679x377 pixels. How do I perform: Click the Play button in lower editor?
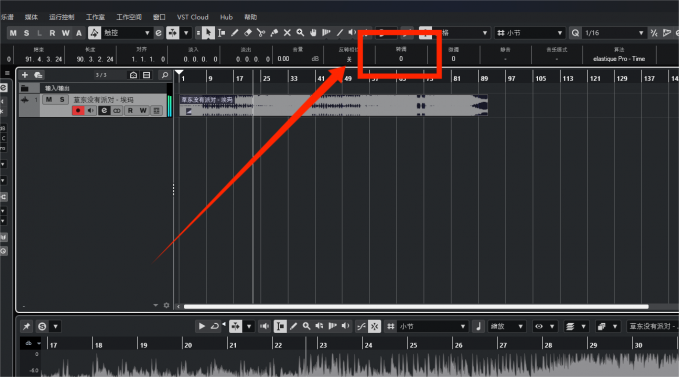pyautogui.click(x=201, y=326)
